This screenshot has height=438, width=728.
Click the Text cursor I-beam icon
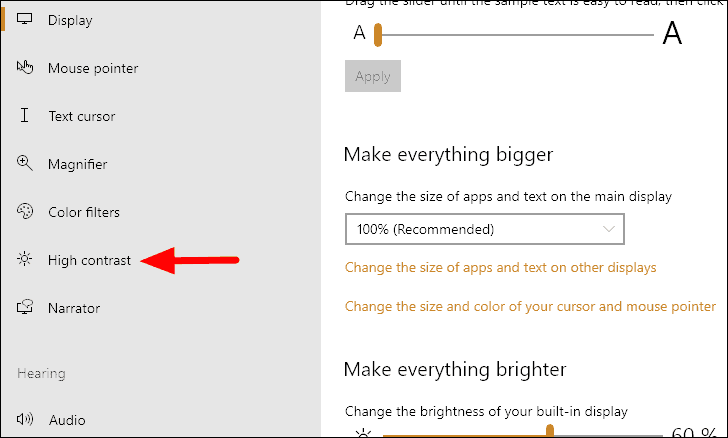[25, 116]
